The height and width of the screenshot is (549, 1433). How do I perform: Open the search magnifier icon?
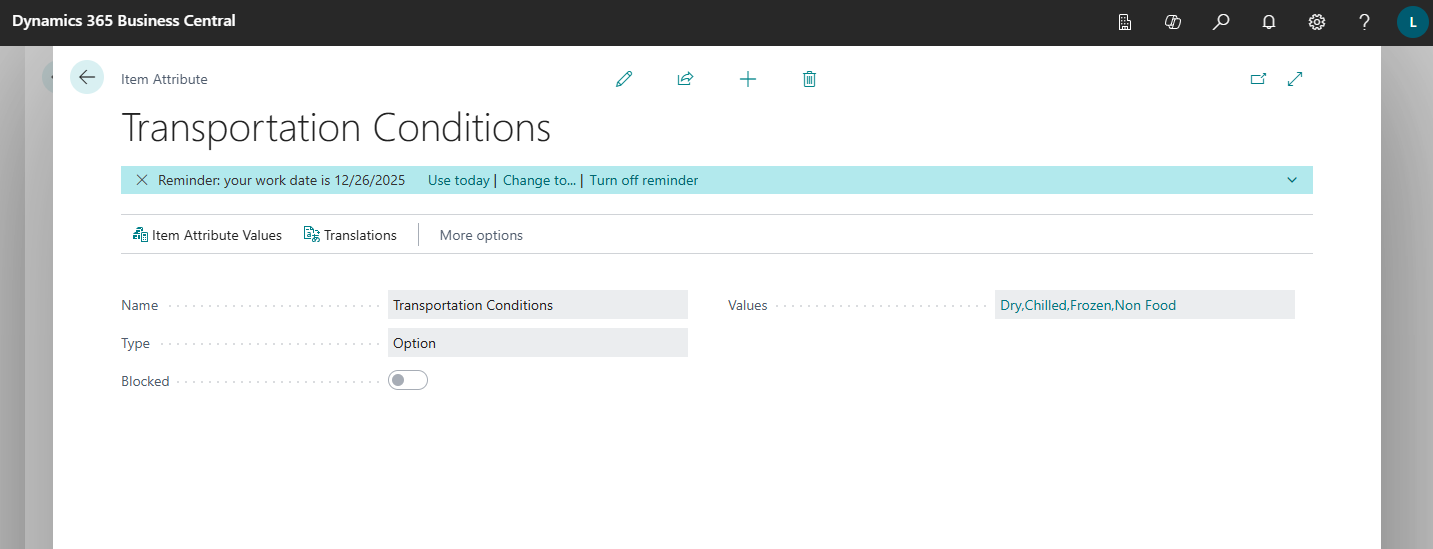click(1221, 22)
